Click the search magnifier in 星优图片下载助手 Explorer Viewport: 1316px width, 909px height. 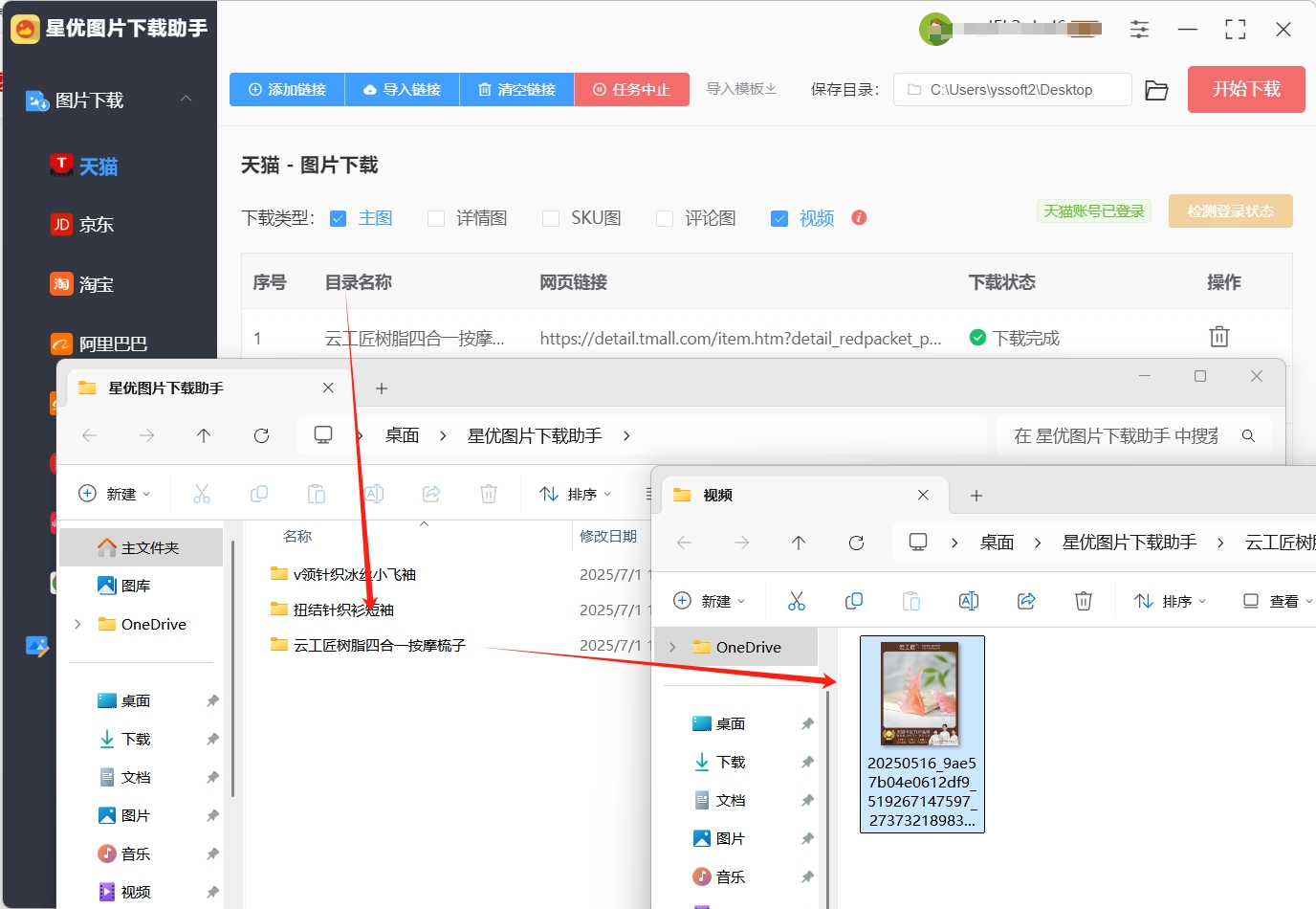coord(1248,435)
